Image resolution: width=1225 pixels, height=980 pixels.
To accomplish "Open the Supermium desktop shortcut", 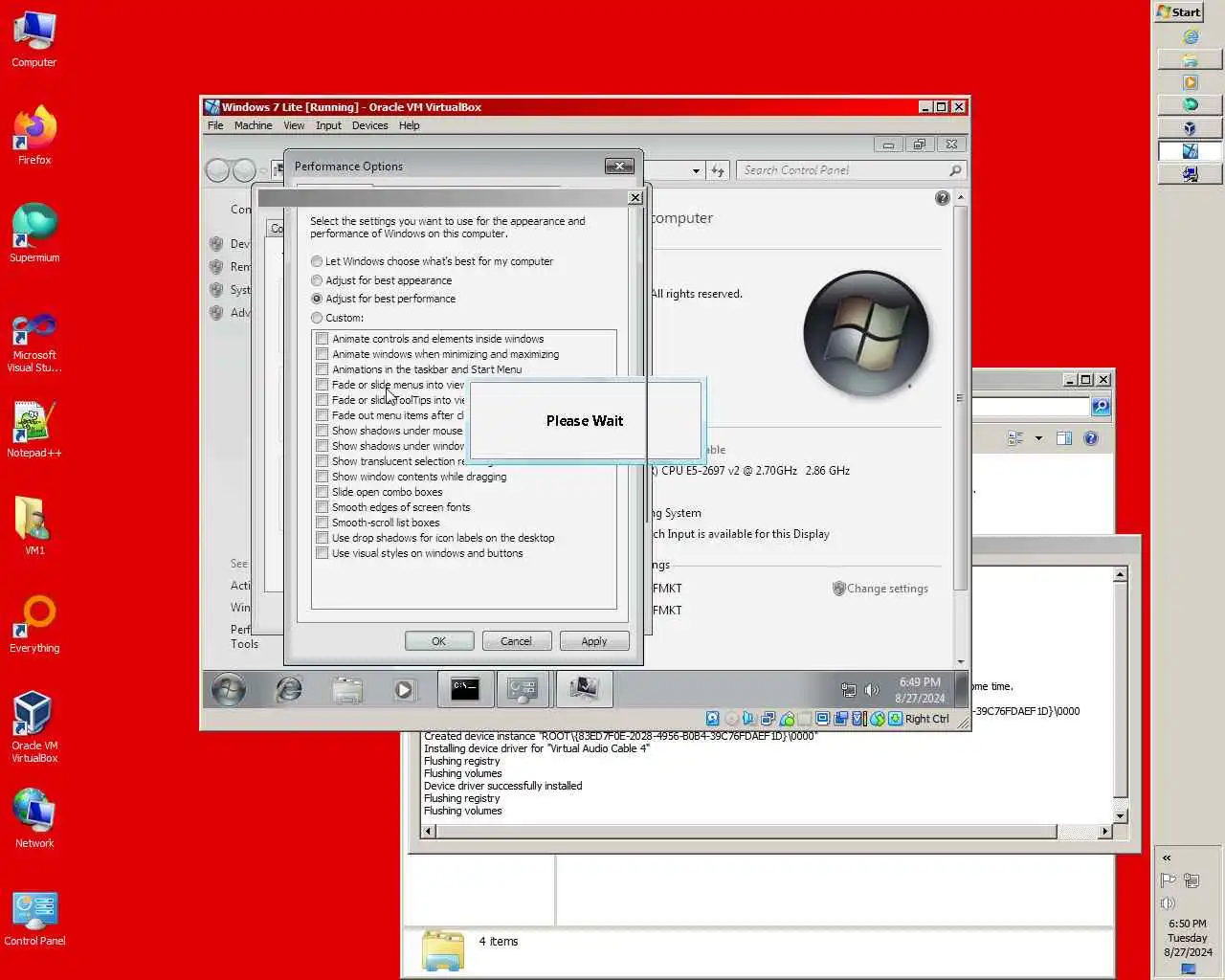I will [x=34, y=233].
